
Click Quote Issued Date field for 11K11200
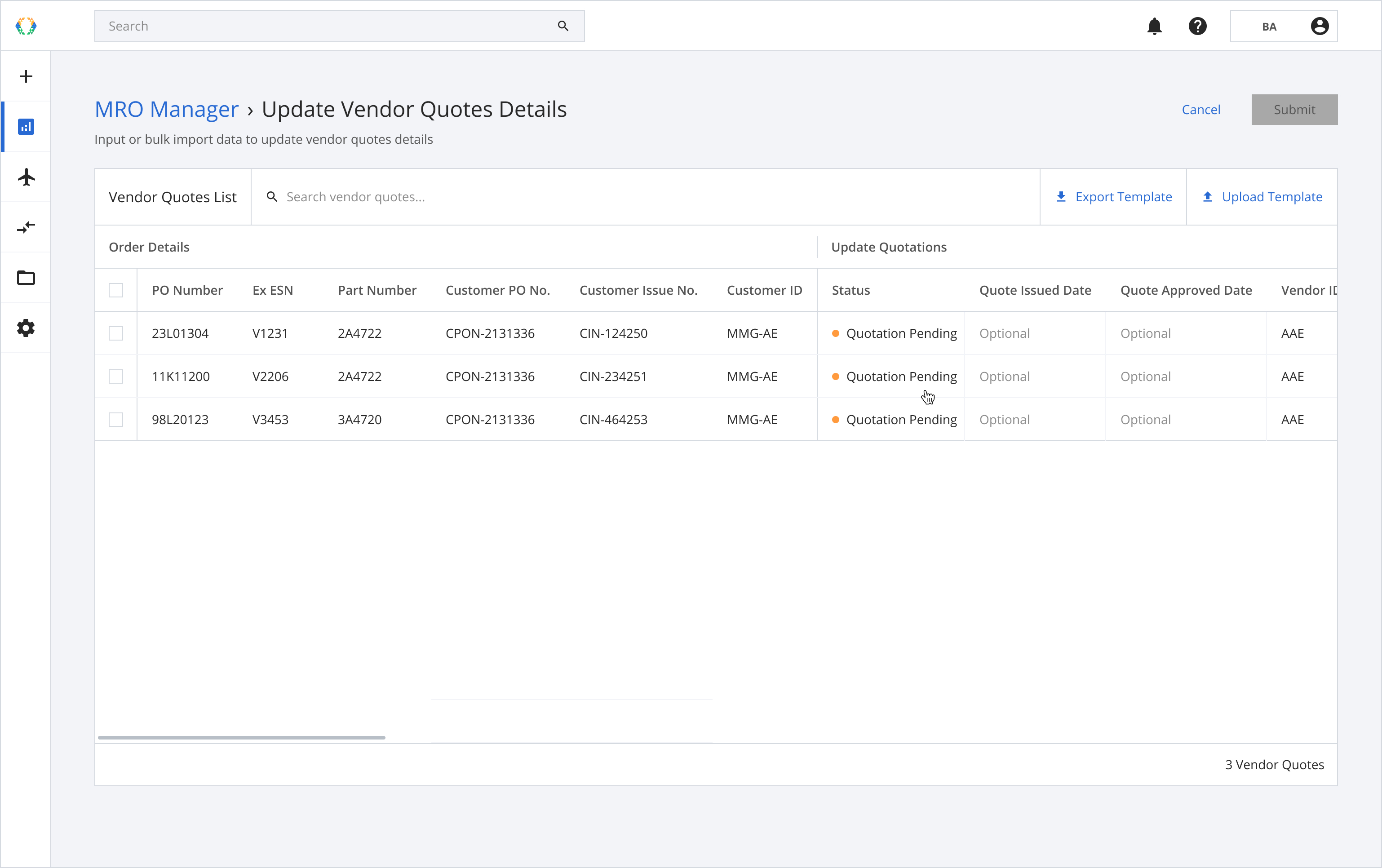coord(1035,376)
